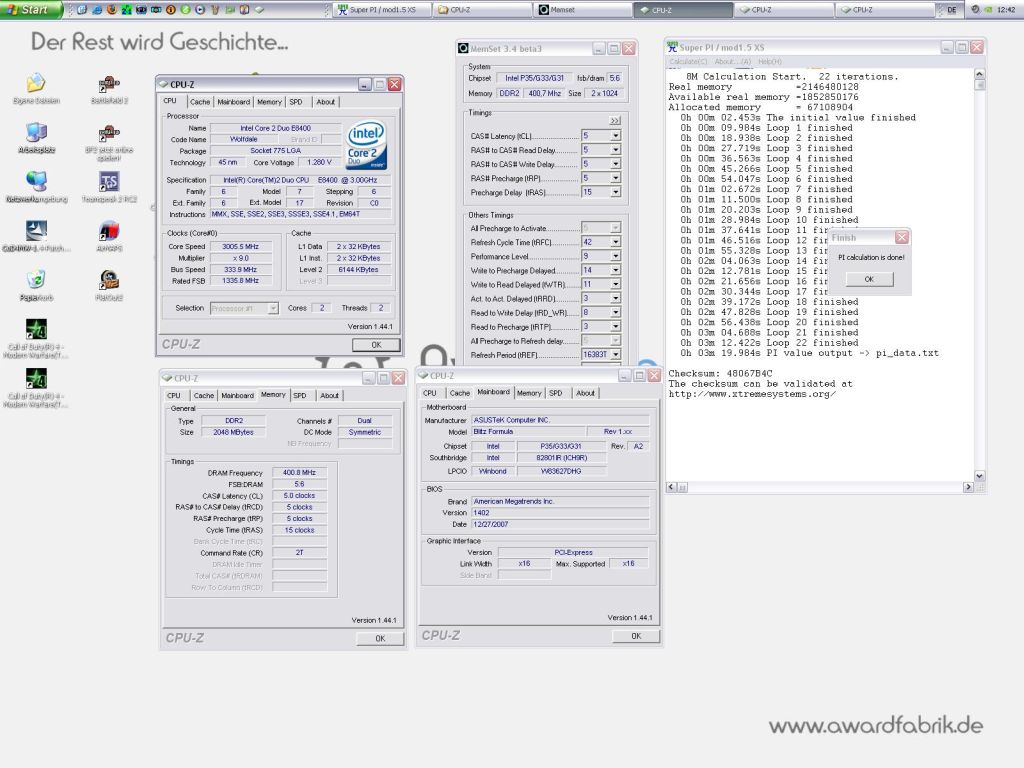The image size is (1024, 768).
Task: Open Act. to Act. Delayed (tRRD) dropdown
Action: tap(615, 298)
